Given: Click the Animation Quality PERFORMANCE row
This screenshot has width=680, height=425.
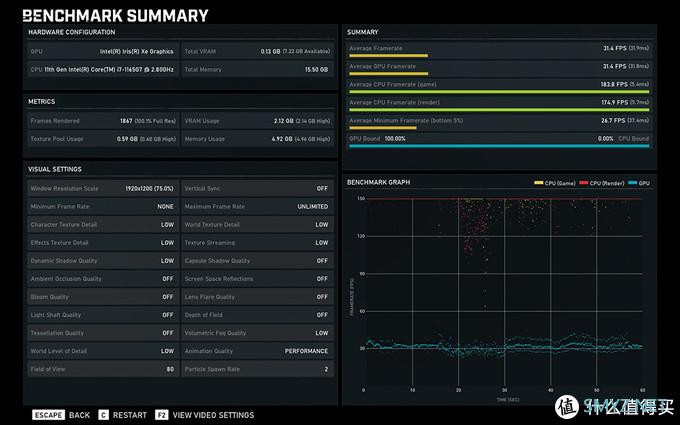Looking at the screenshot, I should [x=258, y=351].
